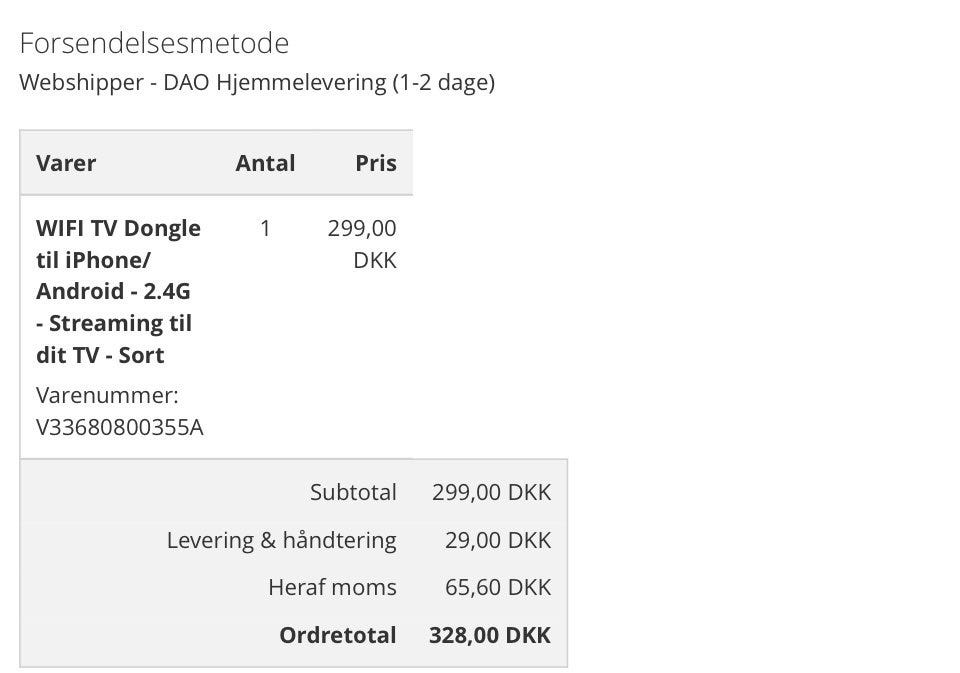Image resolution: width=960 pixels, height=673 pixels.
Task: Click the bold Ordretotal label
Action: pos(338,635)
